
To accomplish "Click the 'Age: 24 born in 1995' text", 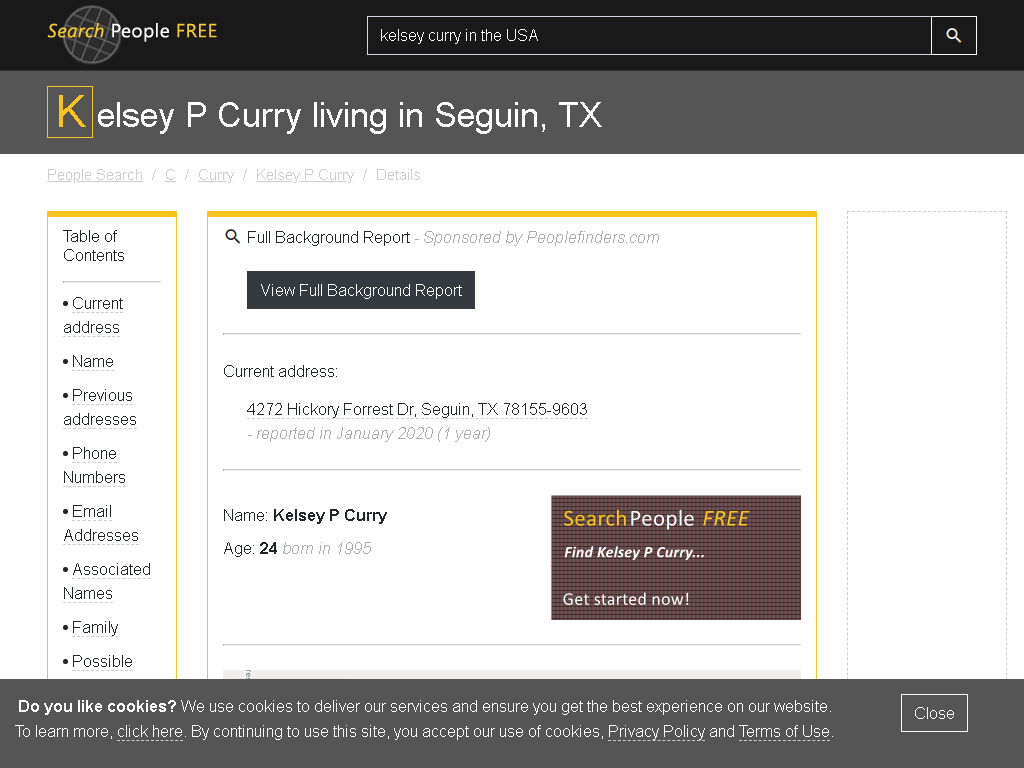I will (x=297, y=549).
